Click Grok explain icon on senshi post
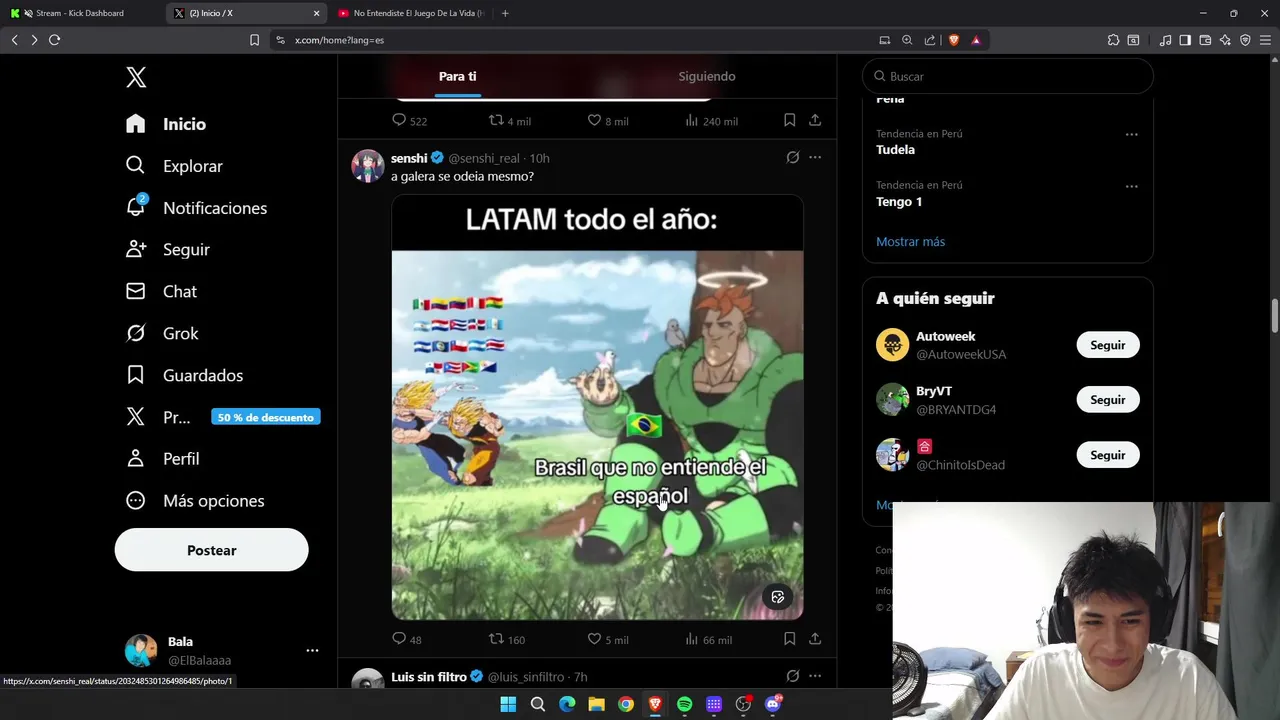The height and width of the screenshot is (720, 1280). [793, 157]
